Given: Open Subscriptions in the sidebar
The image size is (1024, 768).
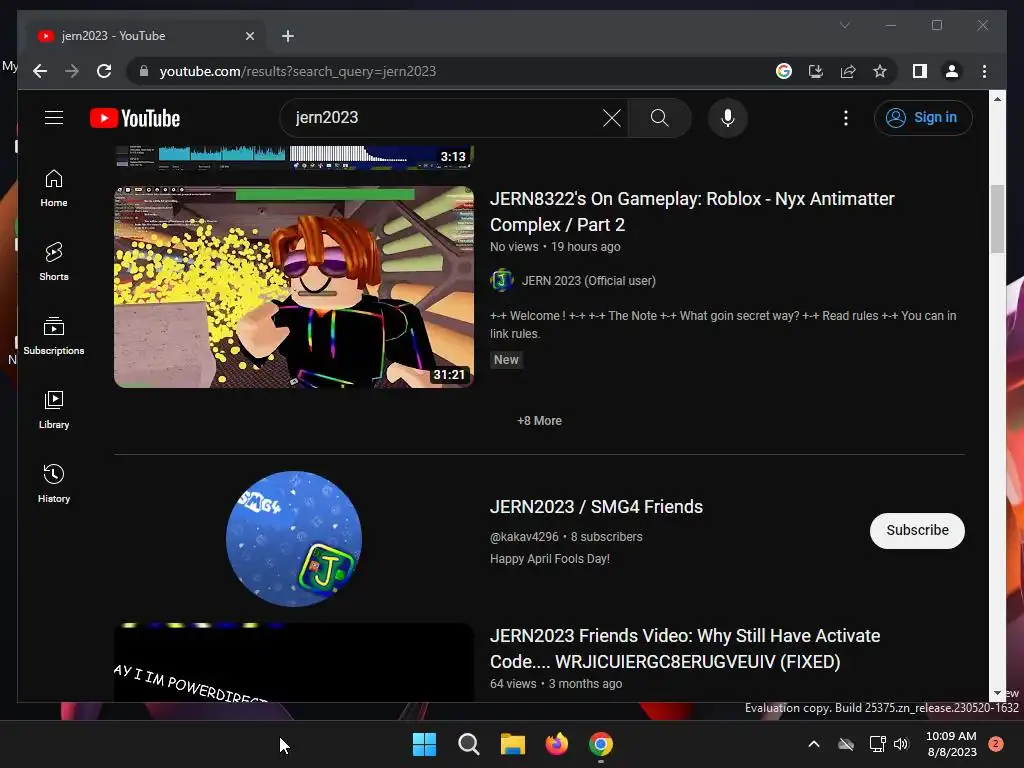Looking at the screenshot, I should (54, 336).
